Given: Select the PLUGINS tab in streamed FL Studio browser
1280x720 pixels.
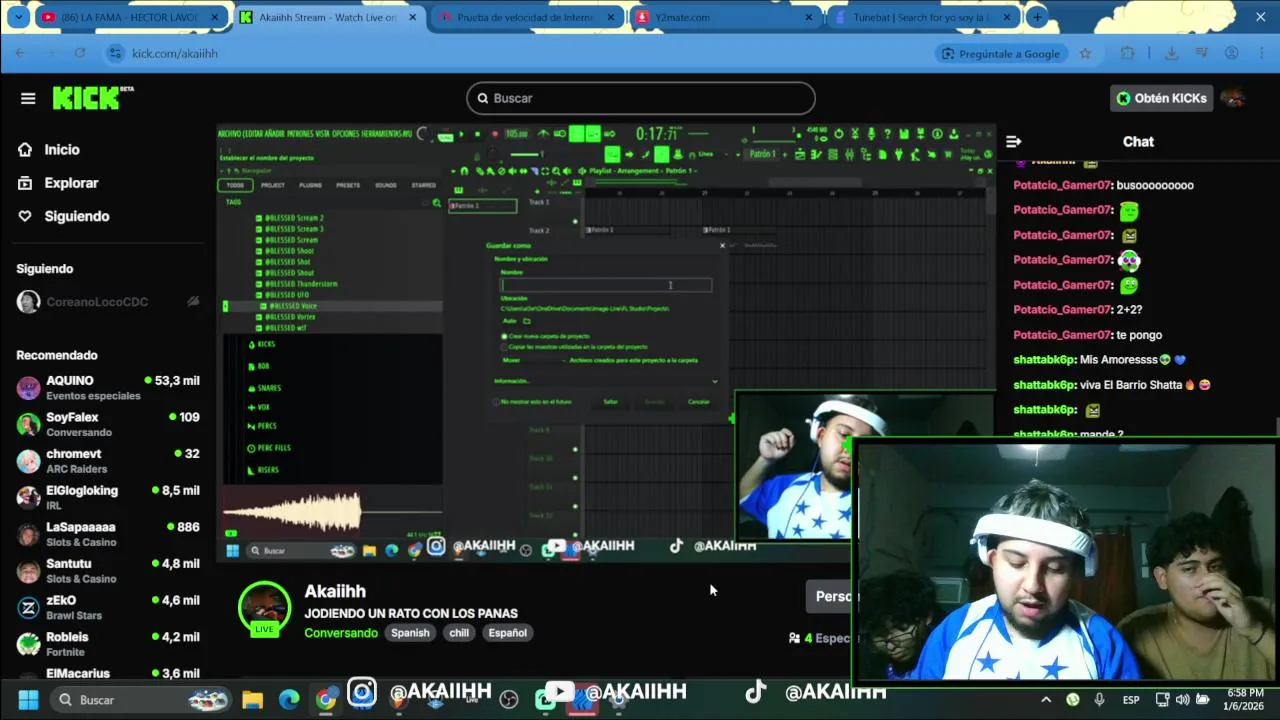Looking at the screenshot, I should coord(310,185).
